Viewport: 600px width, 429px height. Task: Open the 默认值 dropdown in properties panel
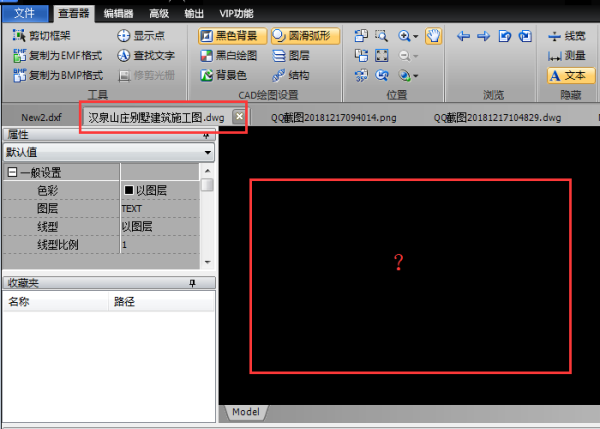(207, 153)
